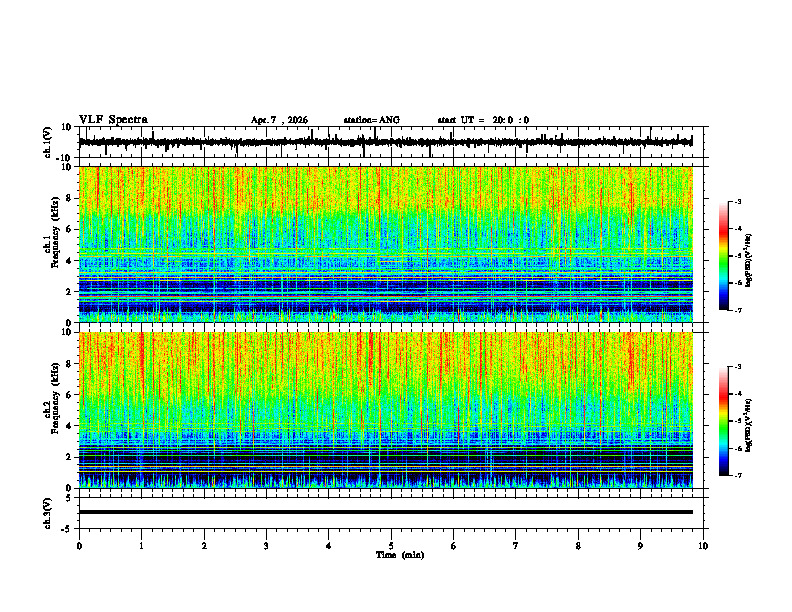
Task: Click time axis tick label "2"
Action: click(204, 546)
